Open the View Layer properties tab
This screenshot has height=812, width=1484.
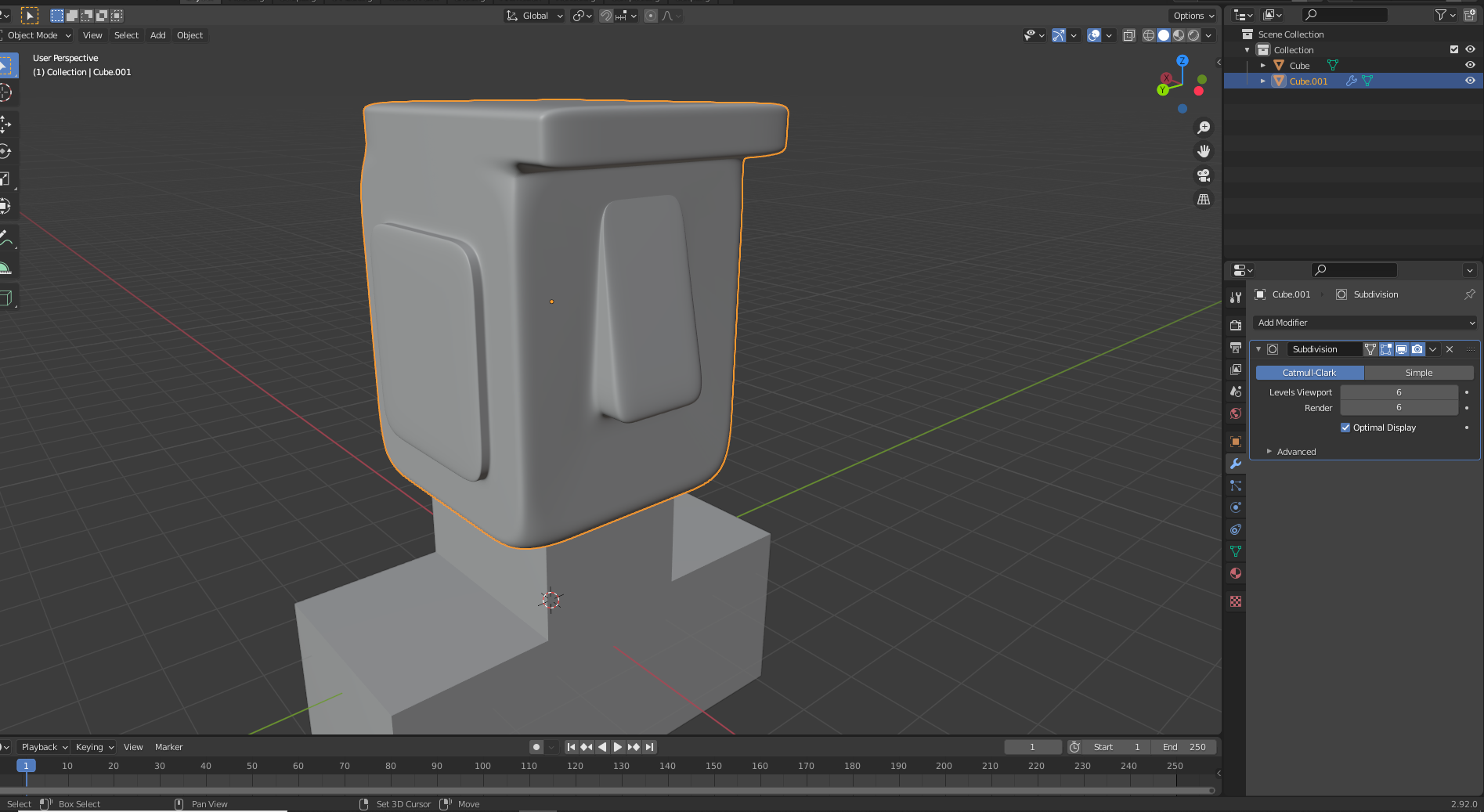(1236, 369)
